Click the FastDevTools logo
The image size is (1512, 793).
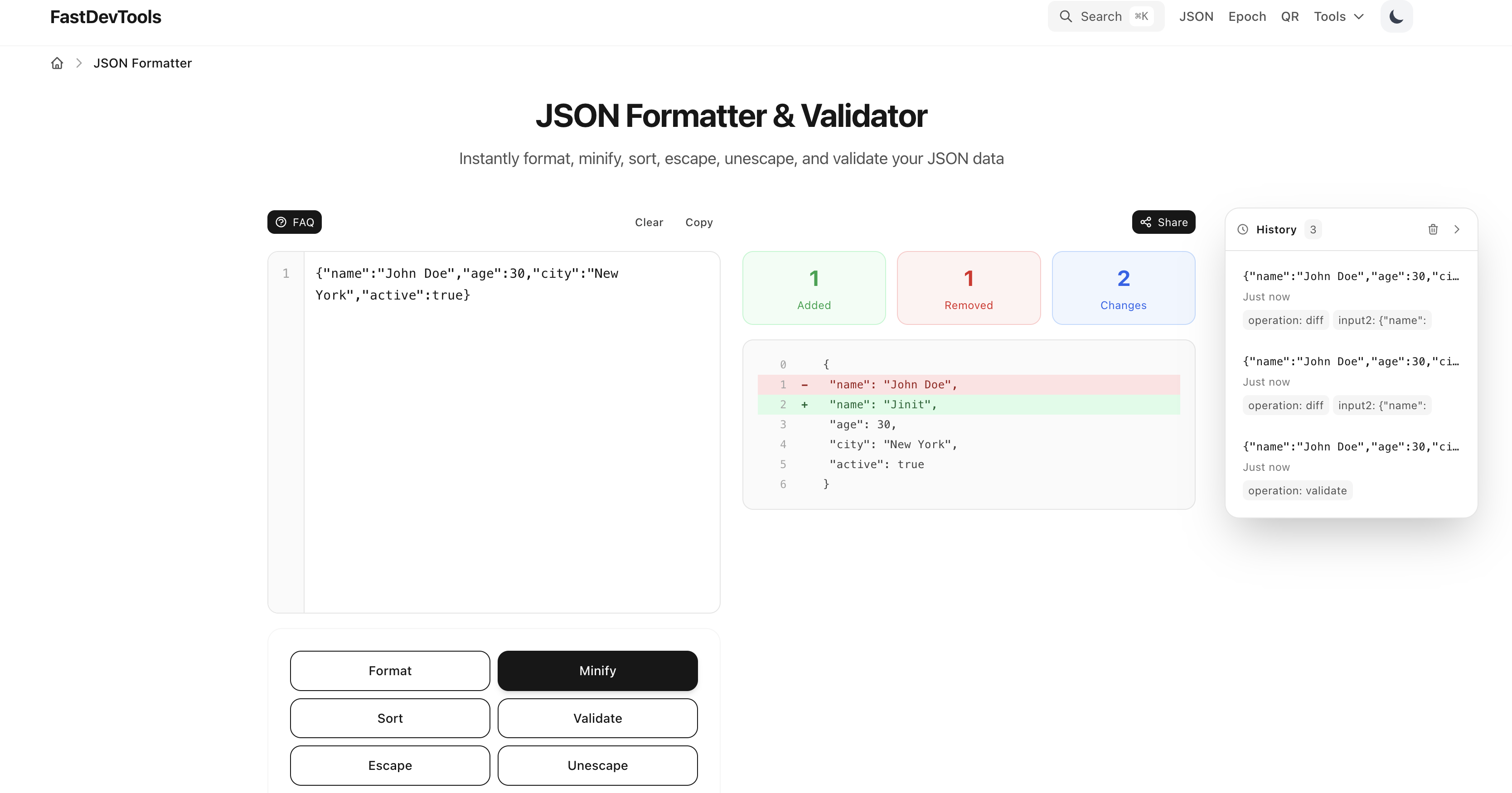point(106,16)
